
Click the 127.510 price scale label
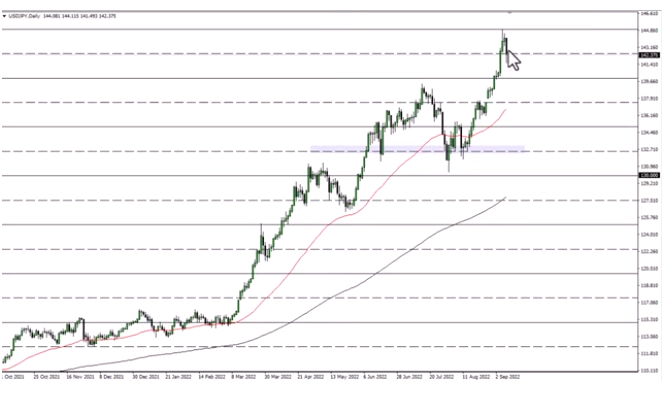click(x=649, y=200)
